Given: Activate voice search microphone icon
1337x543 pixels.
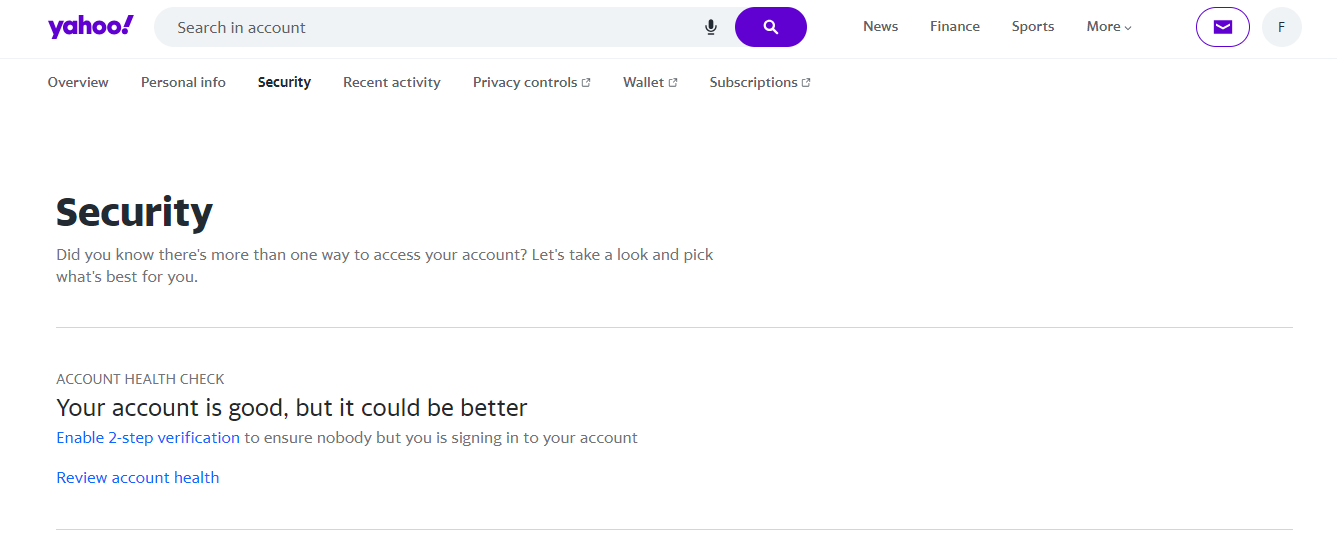Looking at the screenshot, I should point(711,27).
